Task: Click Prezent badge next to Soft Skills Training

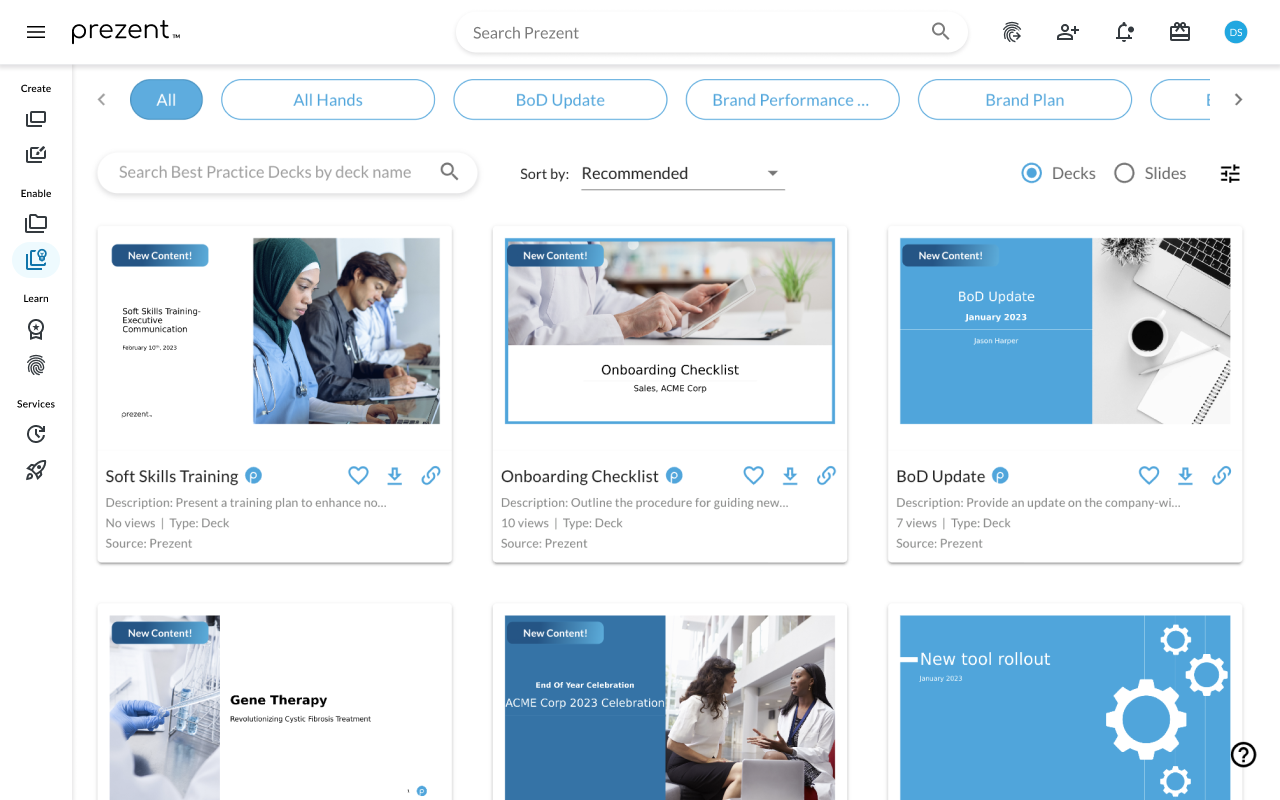Action: pyautogui.click(x=254, y=476)
